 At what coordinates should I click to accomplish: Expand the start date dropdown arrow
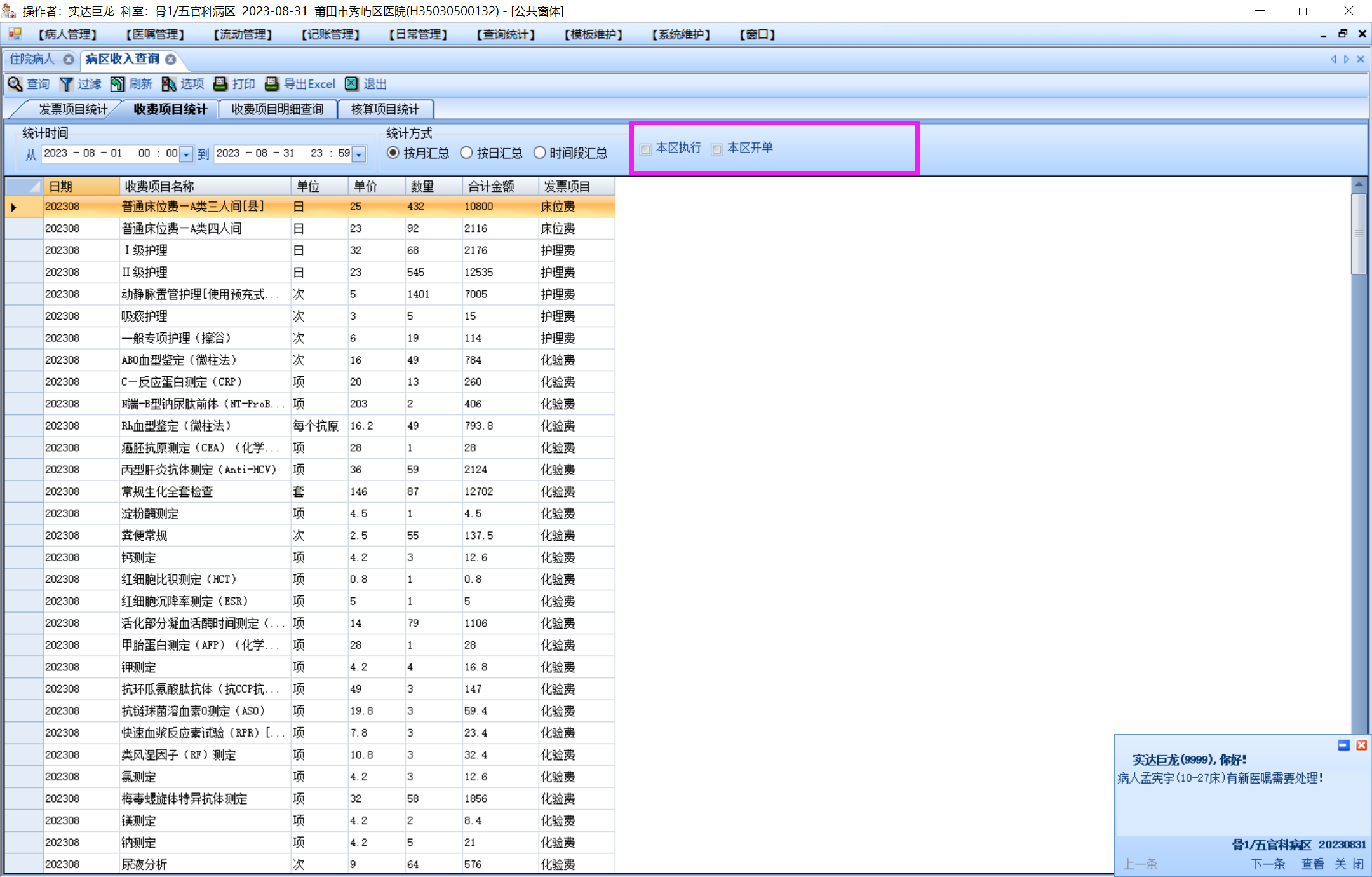tap(186, 154)
